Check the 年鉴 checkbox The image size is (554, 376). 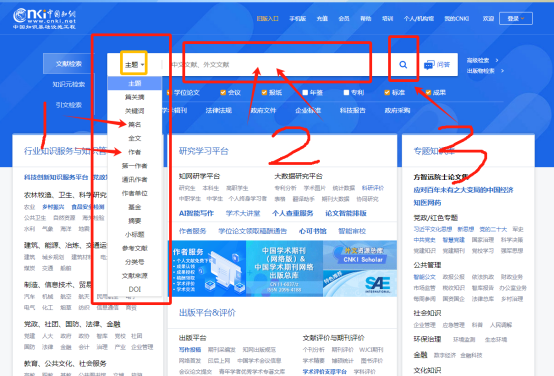(x=305, y=93)
